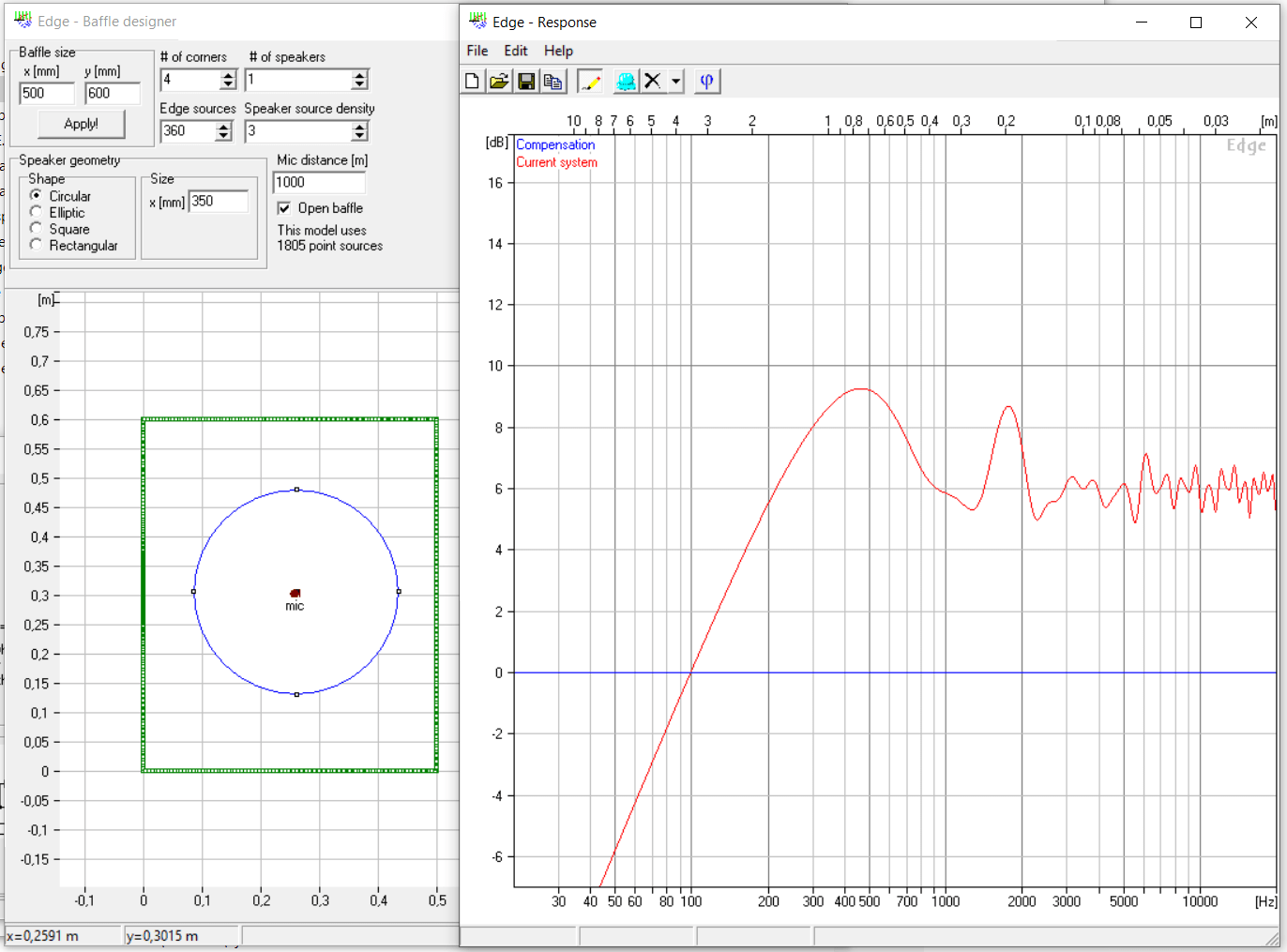Image resolution: width=1287 pixels, height=952 pixels.
Task: Click the mic marker in the baffle drawing
Action: point(295,593)
